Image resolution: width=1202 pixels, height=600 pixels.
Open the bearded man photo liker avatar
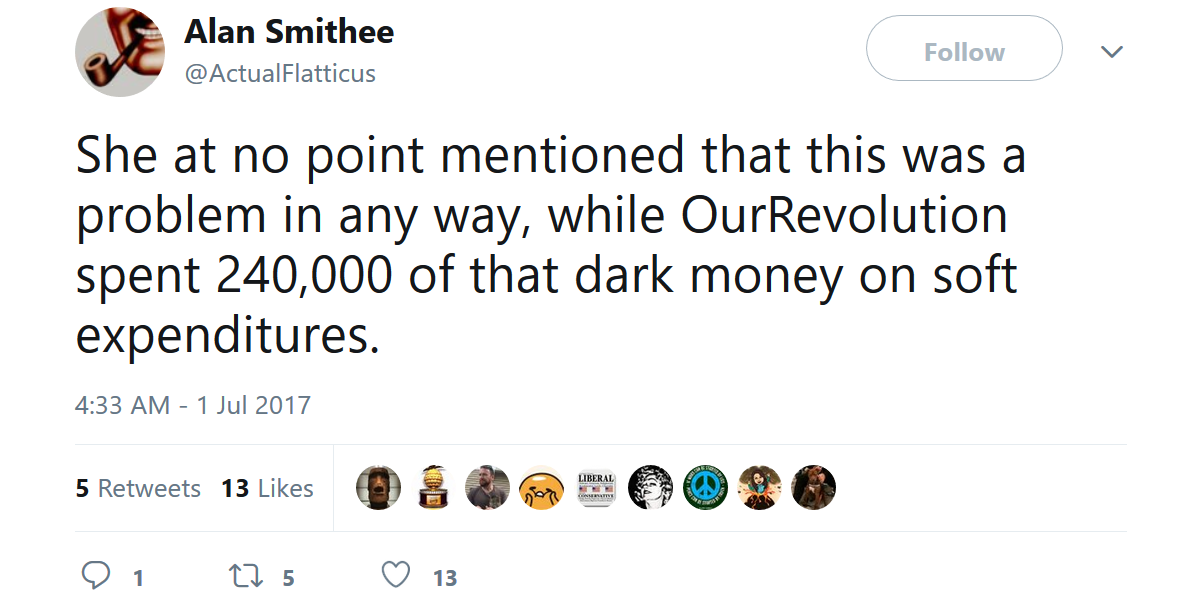coord(487,488)
